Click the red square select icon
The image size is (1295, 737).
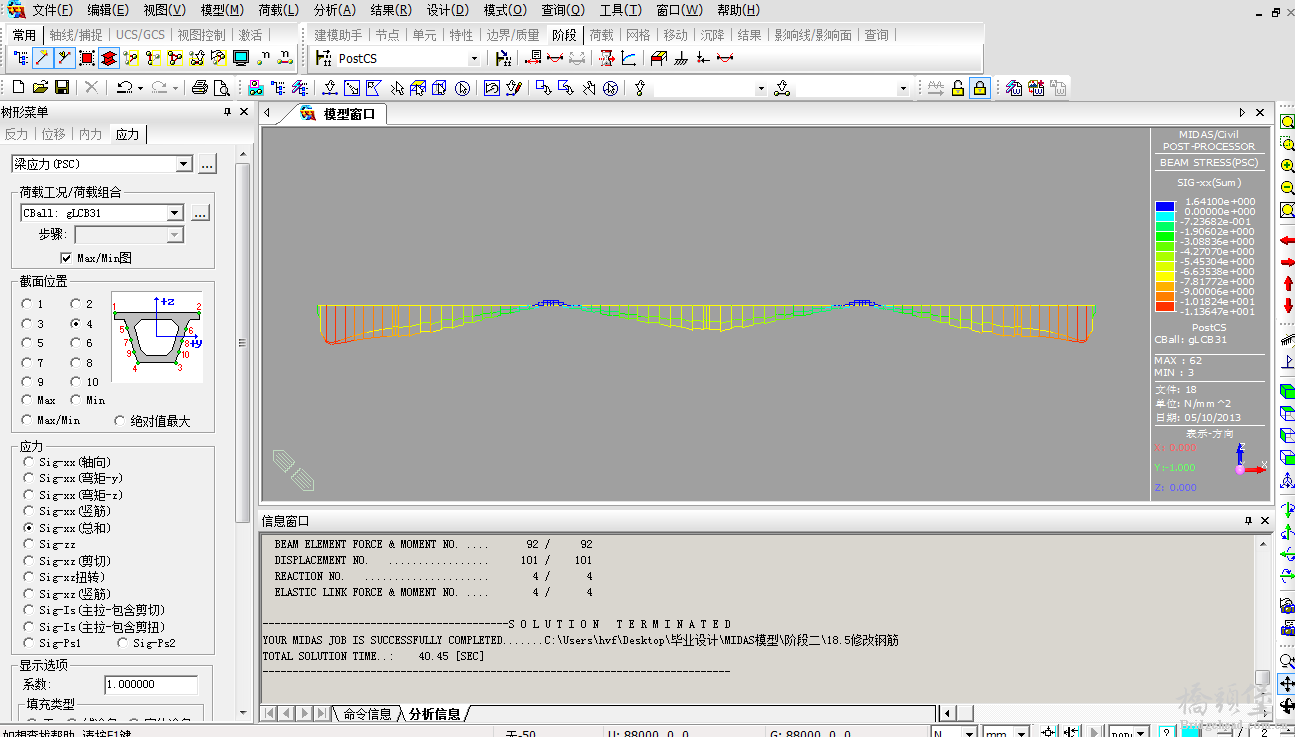click(87, 59)
